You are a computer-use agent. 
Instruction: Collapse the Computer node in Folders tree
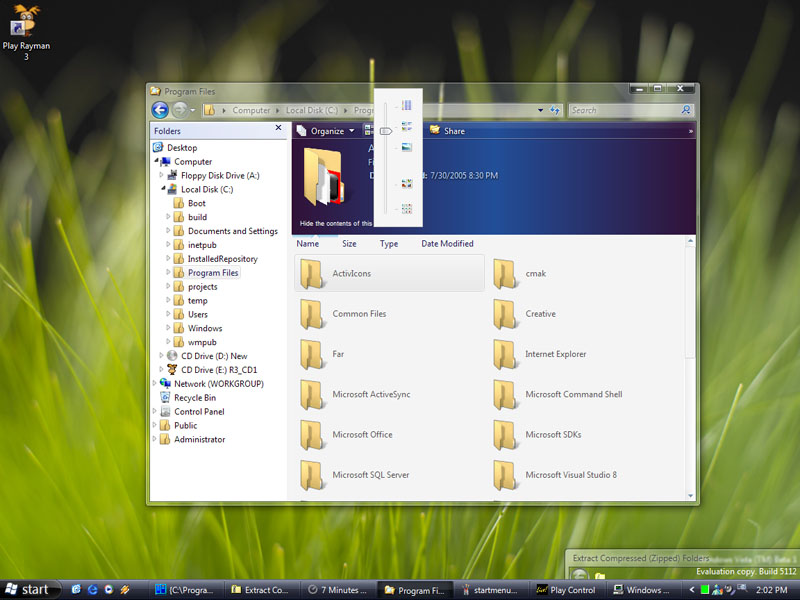click(x=157, y=161)
